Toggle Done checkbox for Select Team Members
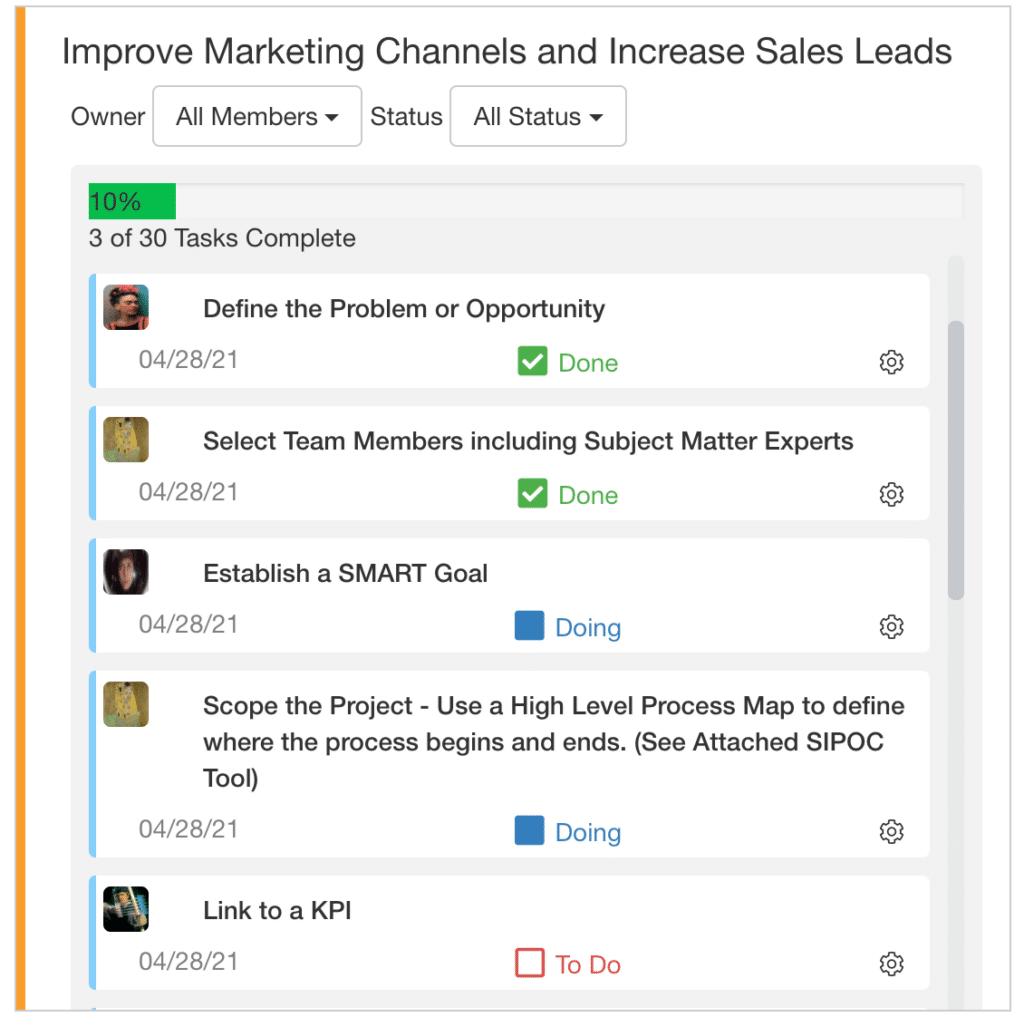Image resolution: width=1024 pixels, height=1017 pixels. (x=532, y=494)
